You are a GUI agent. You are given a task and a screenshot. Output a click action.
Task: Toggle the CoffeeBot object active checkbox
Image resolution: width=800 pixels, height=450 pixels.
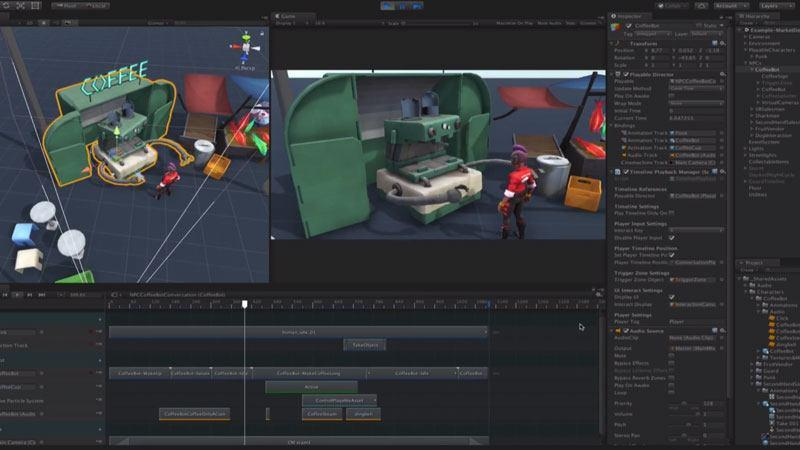[630, 26]
